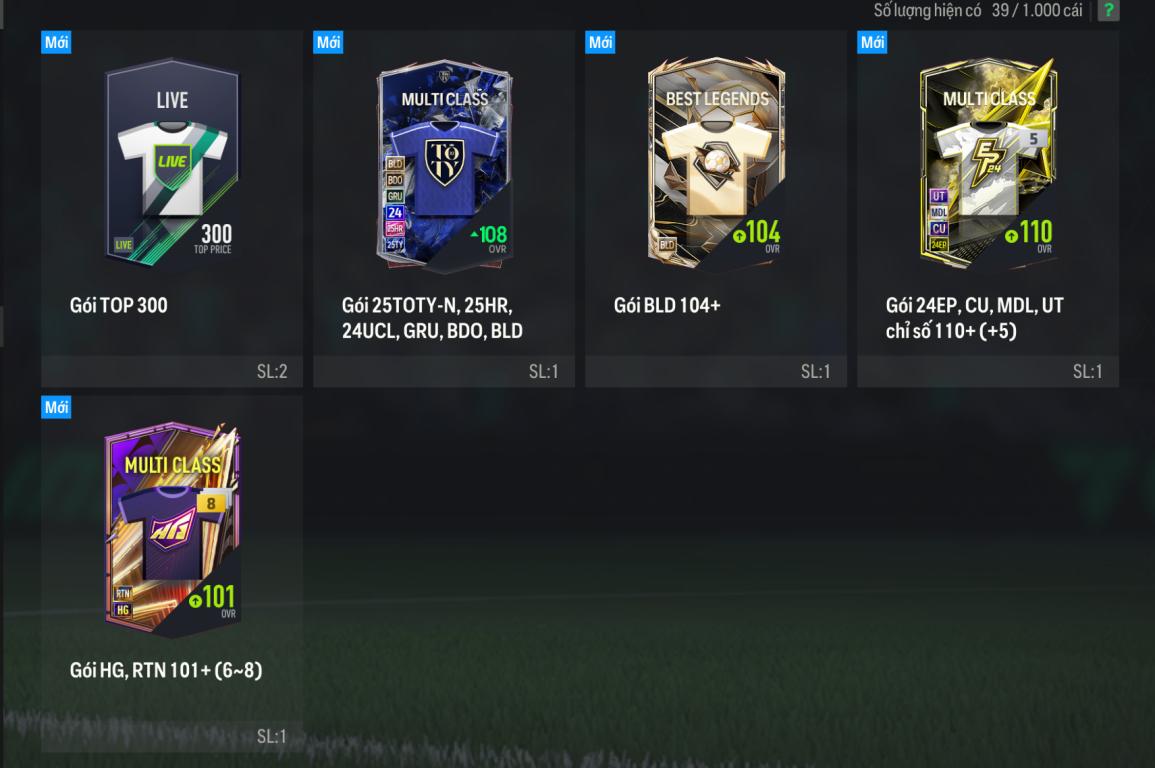Open the purple HG Multi Class 101 pack
This screenshot has width=1155, height=768.
tap(172, 529)
